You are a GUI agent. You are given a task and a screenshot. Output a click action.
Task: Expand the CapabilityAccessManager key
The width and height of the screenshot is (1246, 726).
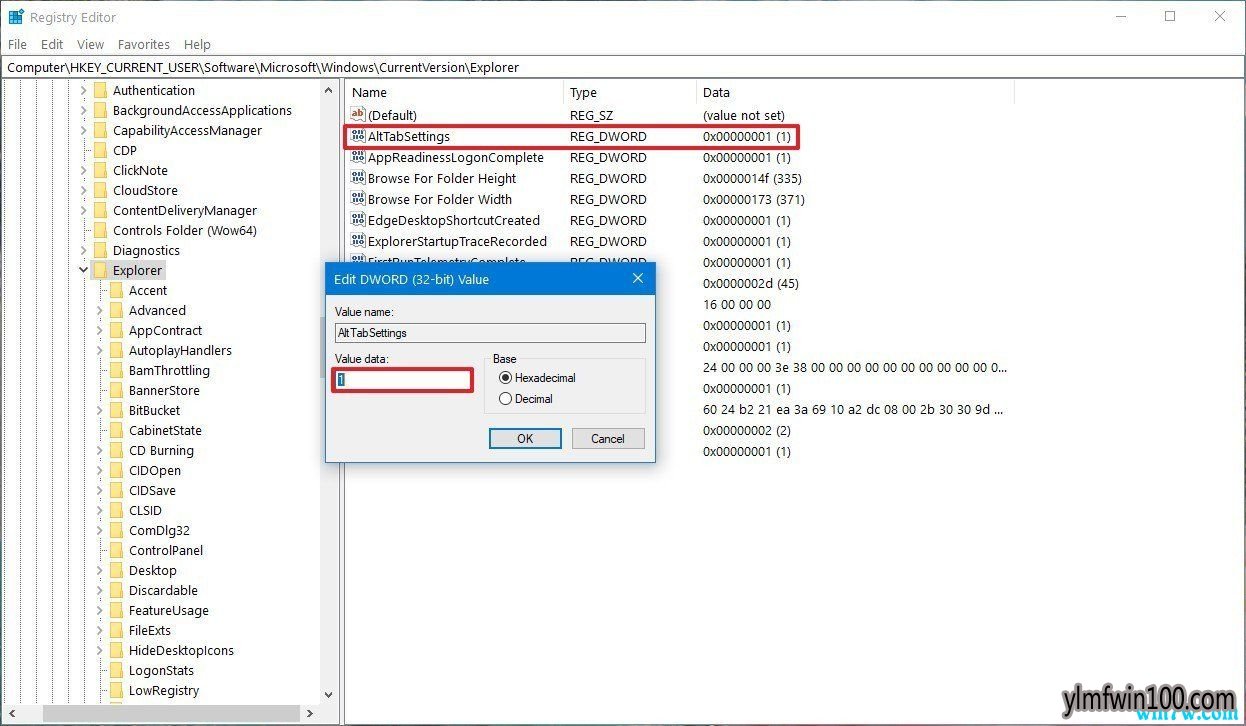84,130
